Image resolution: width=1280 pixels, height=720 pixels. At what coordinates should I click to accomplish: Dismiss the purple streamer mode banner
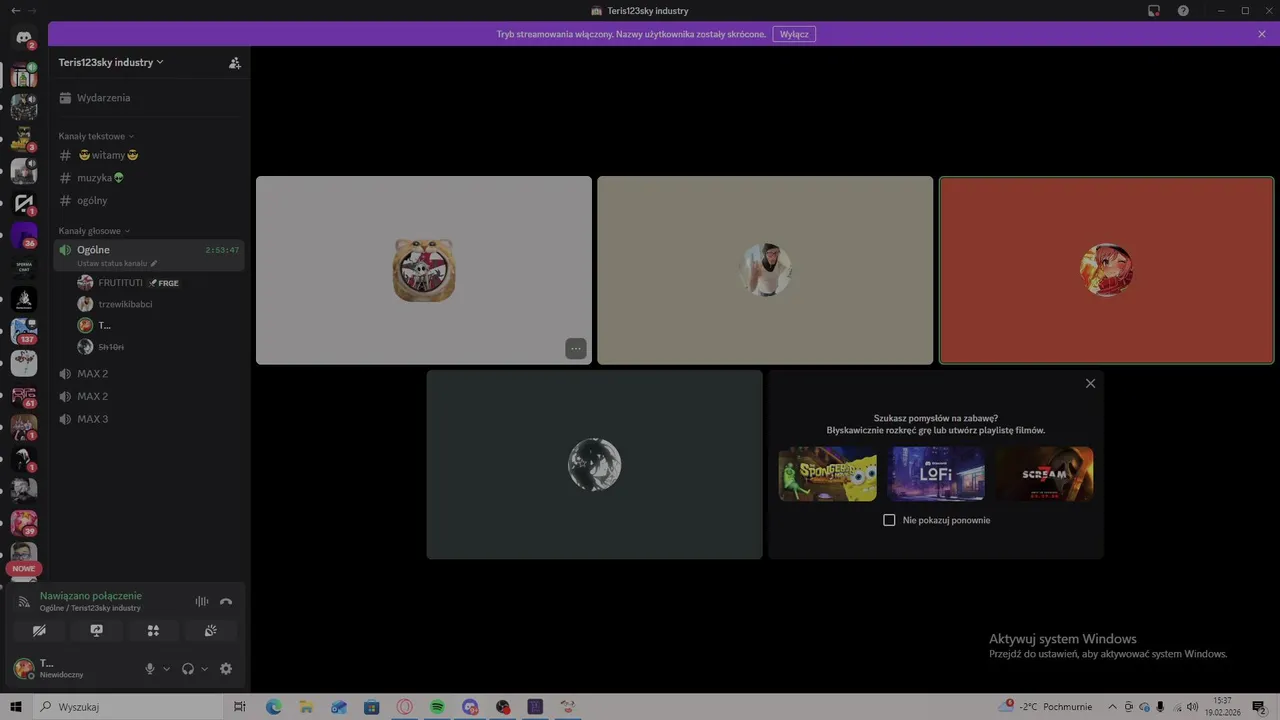tap(1262, 34)
